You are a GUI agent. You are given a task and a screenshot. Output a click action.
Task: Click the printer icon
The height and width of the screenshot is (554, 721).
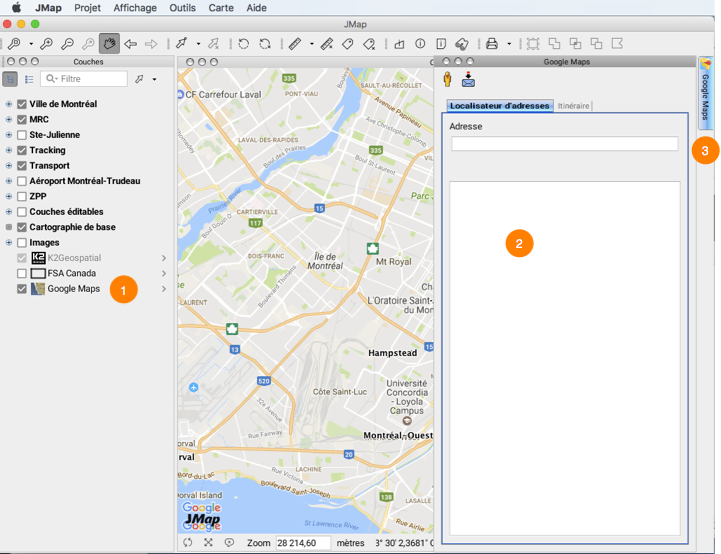pos(492,44)
